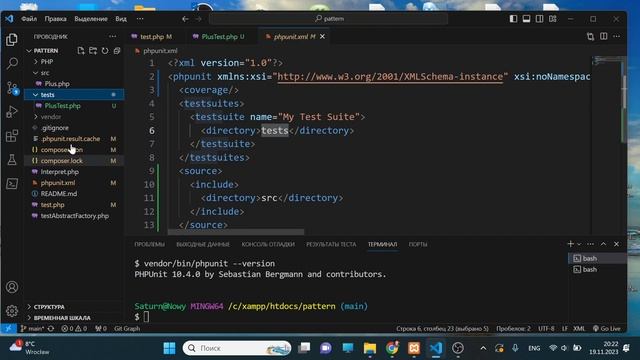Image resolution: width=640 pixels, height=360 pixels.
Task: Open the Extensions view
Action: click(12, 136)
